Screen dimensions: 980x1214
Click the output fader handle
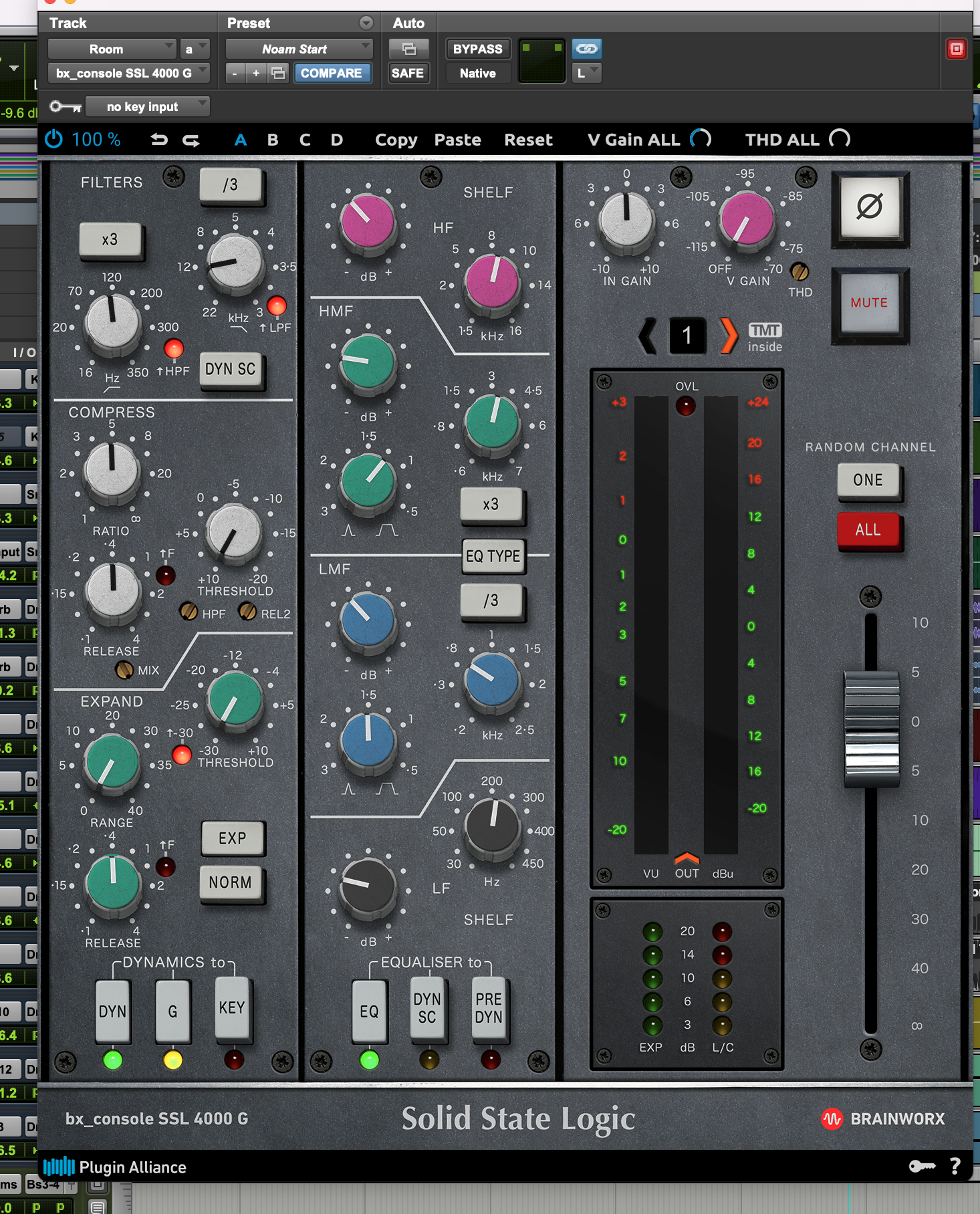pyautogui.click(x=871, y=729)
